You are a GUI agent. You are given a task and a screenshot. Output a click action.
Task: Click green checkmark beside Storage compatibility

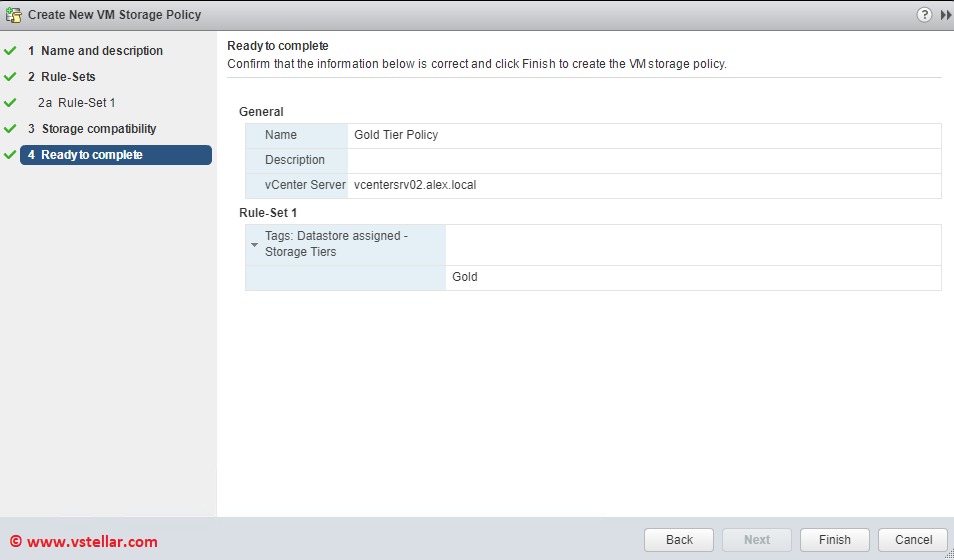tap(11, 129)
